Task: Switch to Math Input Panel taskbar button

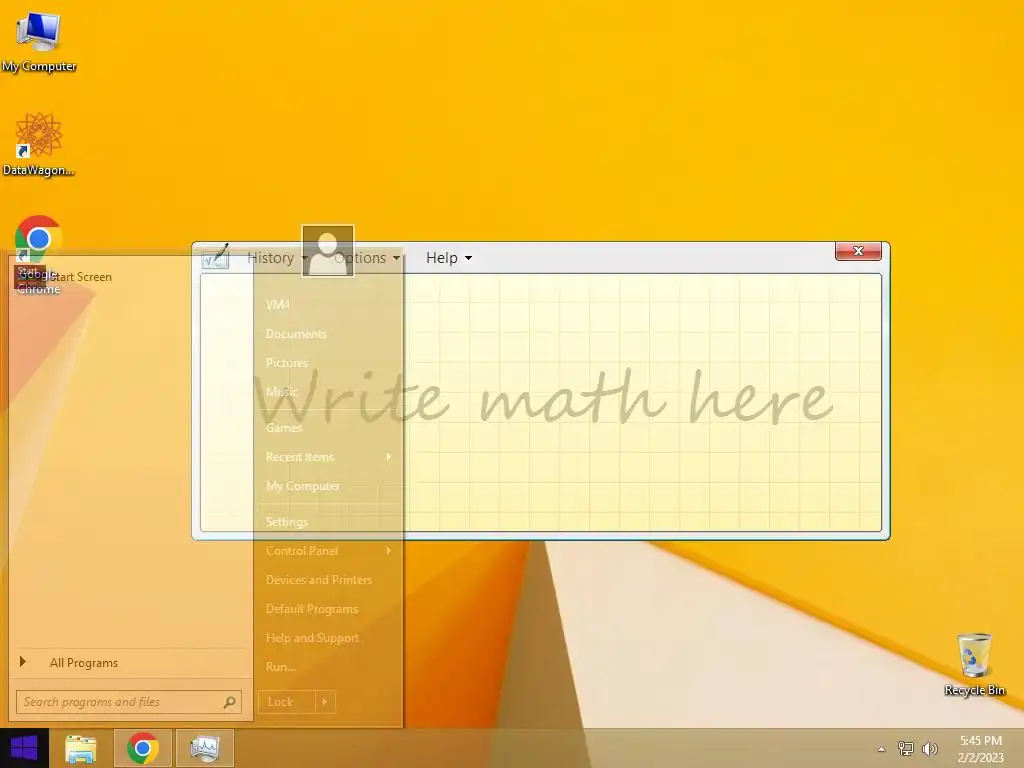Action: coord(204,748)
